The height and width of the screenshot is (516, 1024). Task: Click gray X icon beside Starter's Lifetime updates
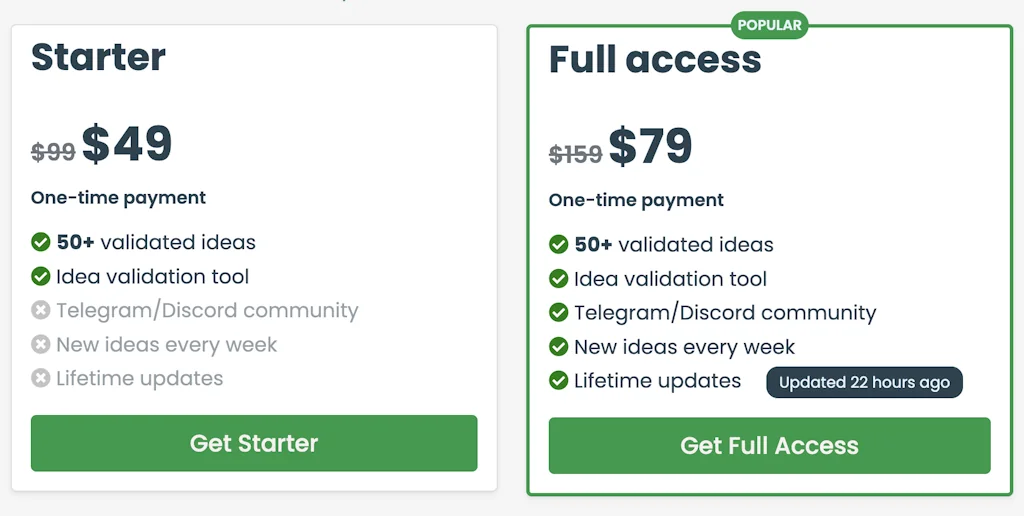(41, 379)
